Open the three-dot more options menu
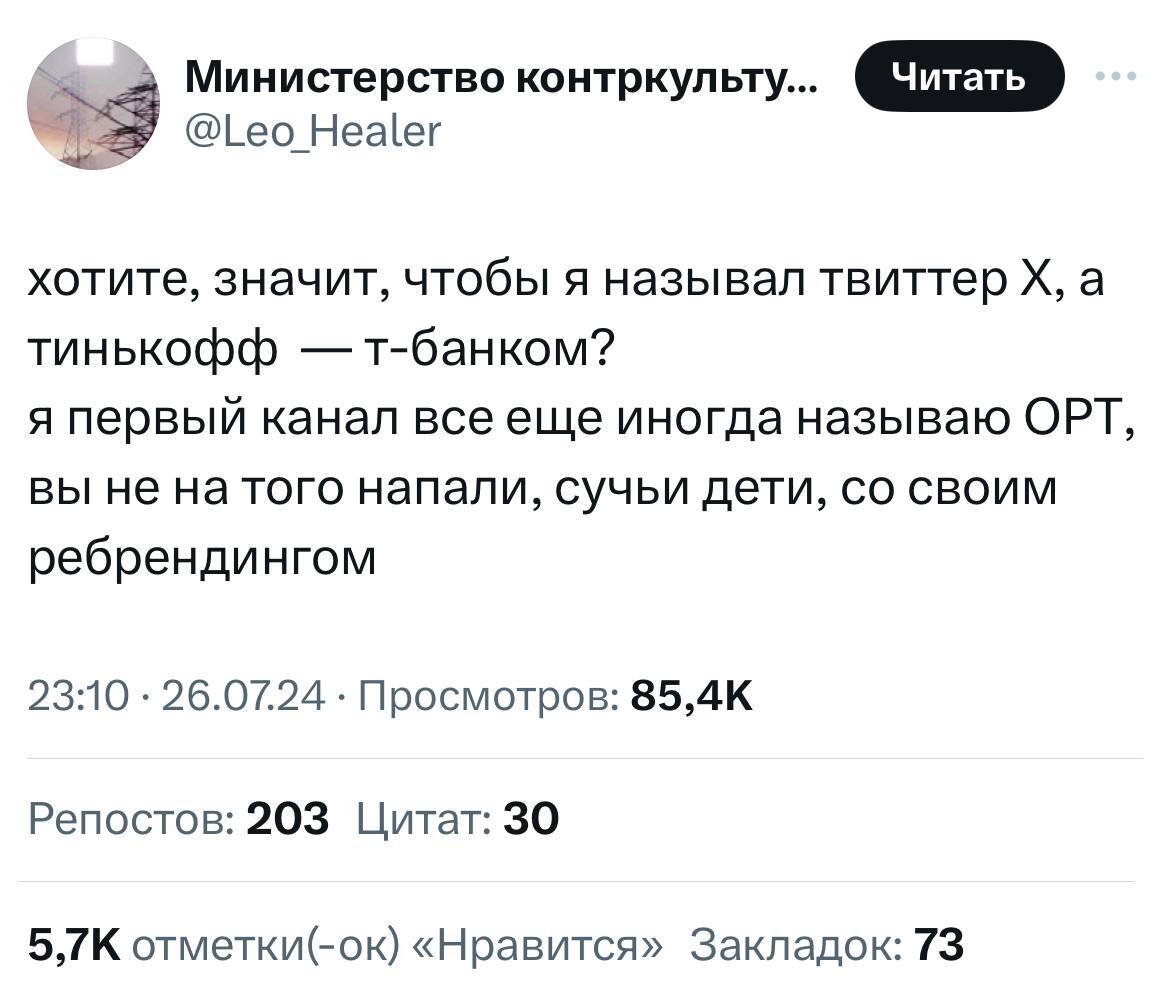The height and width of the screenshot is (1002, 1170). click(x=1117, y=76)
